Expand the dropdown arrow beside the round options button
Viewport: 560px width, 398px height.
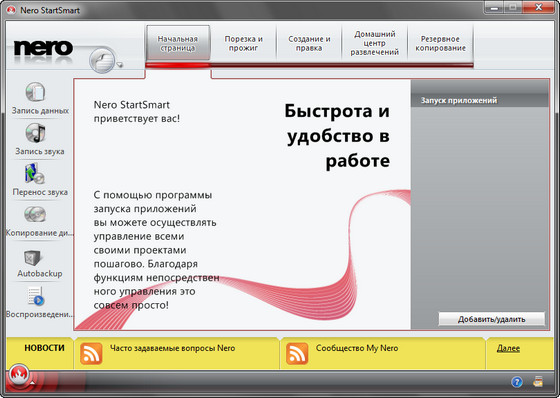(120, 65)
